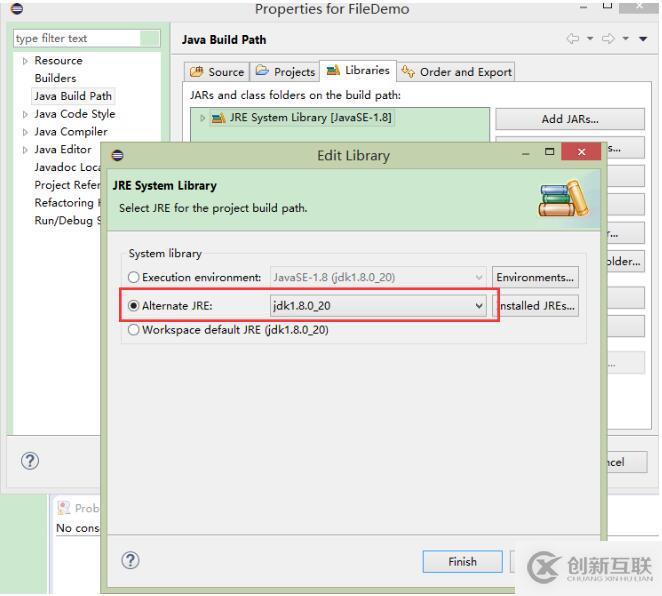
Task: Select Java Code Style in the tree
Action: [x=75, y=114]
